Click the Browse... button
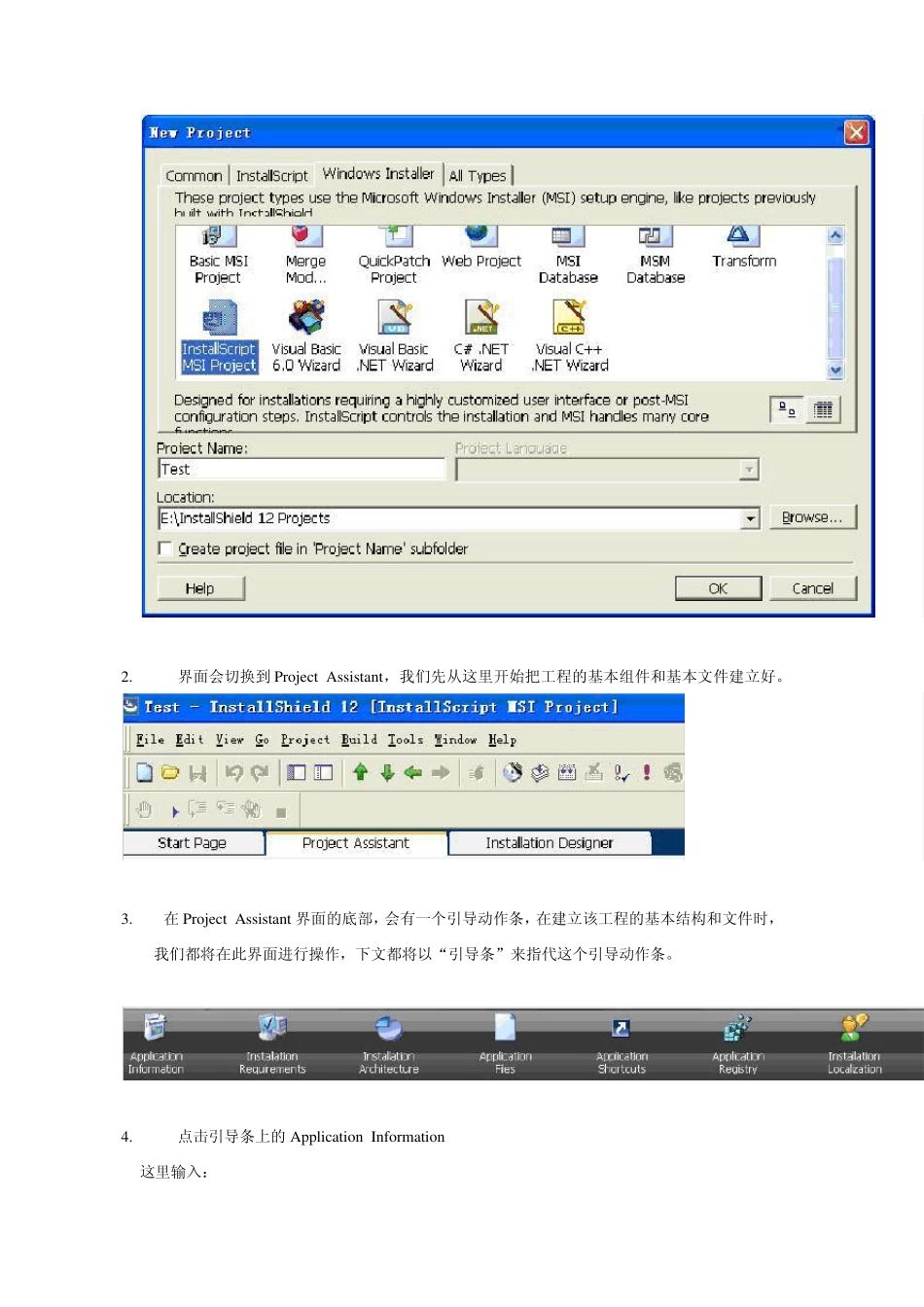 point(812,517)
